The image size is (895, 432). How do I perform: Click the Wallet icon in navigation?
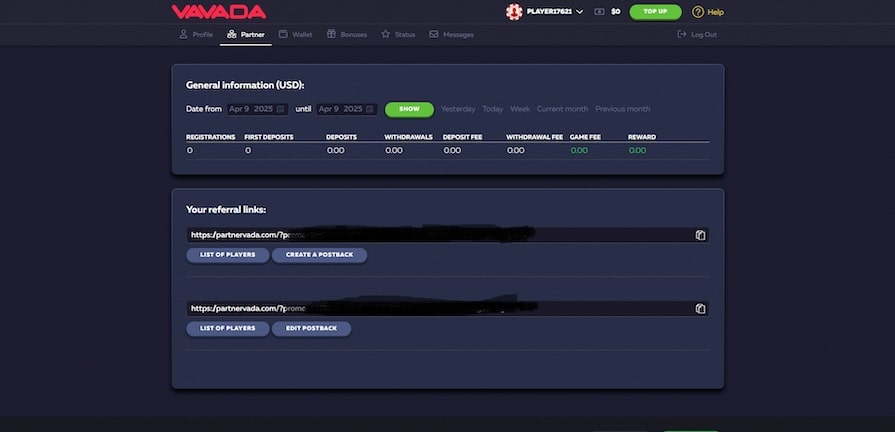pos(283,34)
